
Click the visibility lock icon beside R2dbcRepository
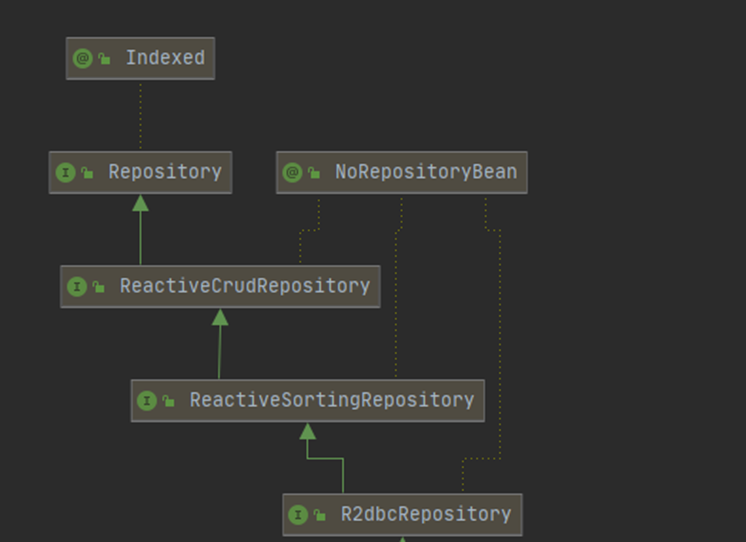tap(319, 515)
